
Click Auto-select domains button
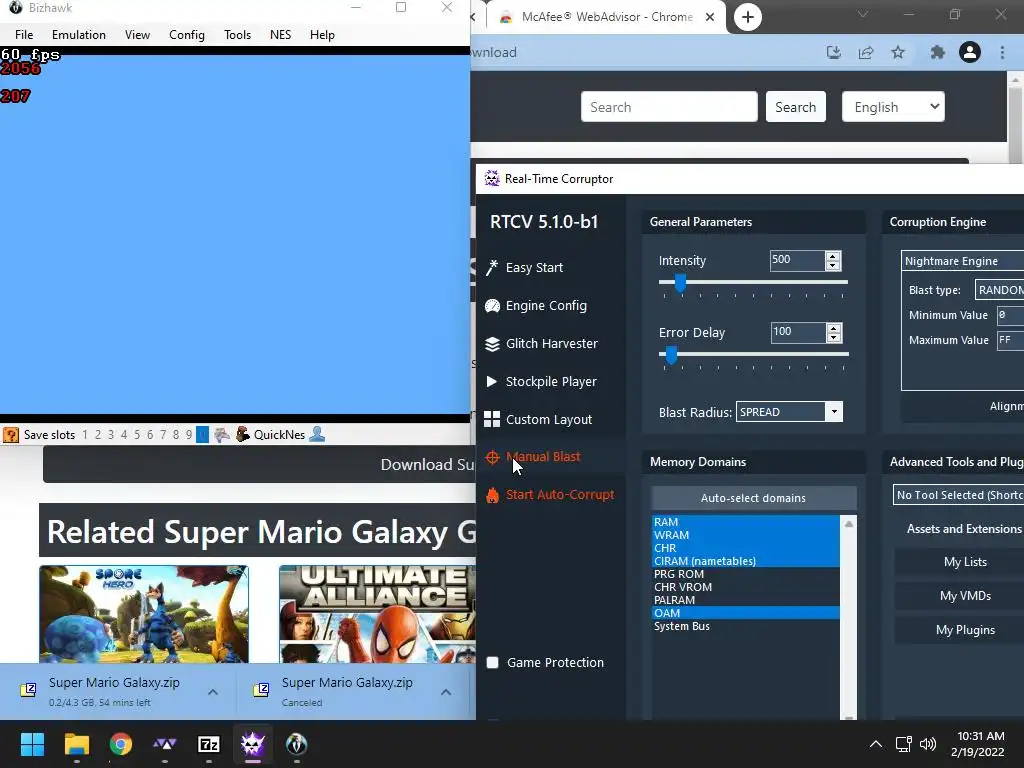[x=754, y=498]
